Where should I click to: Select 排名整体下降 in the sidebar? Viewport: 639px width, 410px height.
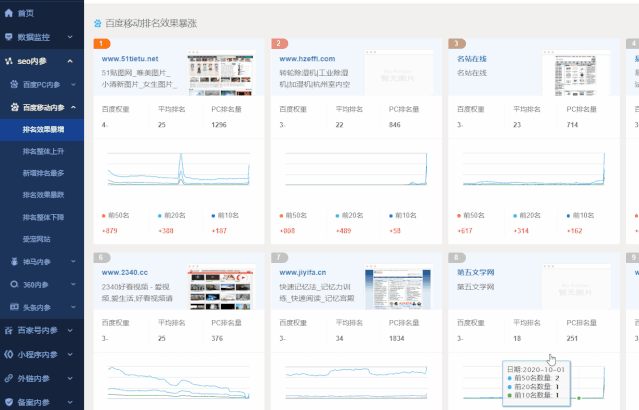point(42,217)
